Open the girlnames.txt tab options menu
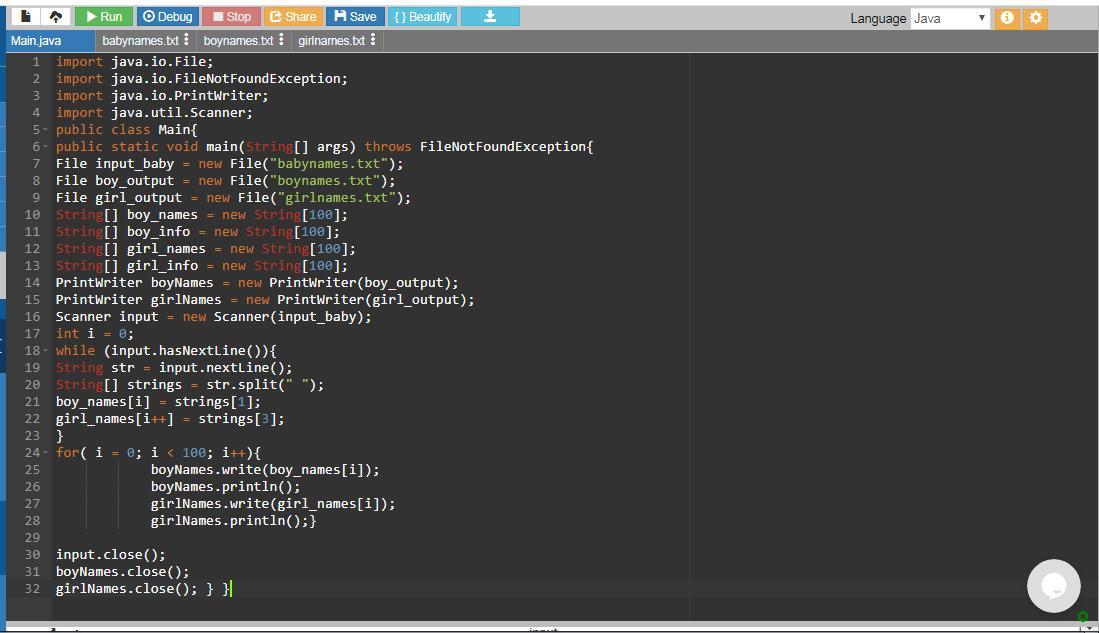 (x=373, y=40)
